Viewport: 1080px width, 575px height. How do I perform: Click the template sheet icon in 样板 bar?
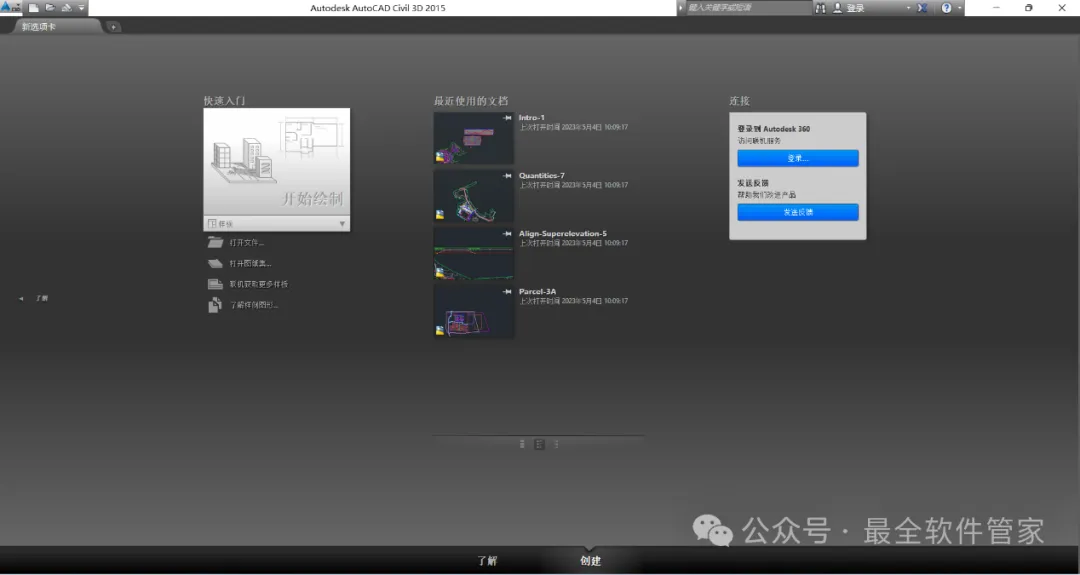(x=212, y=224)
